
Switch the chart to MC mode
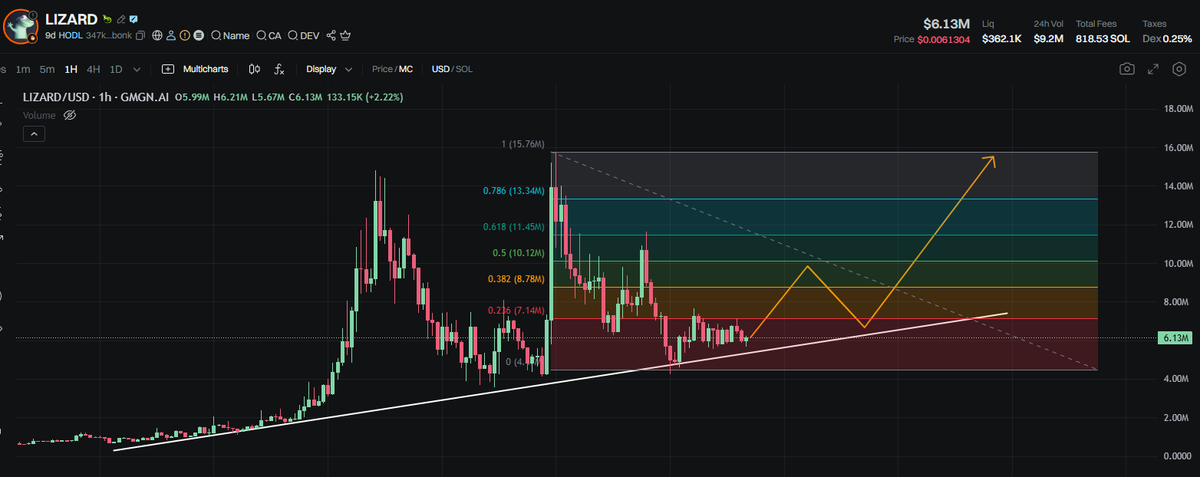coord(406,69)
